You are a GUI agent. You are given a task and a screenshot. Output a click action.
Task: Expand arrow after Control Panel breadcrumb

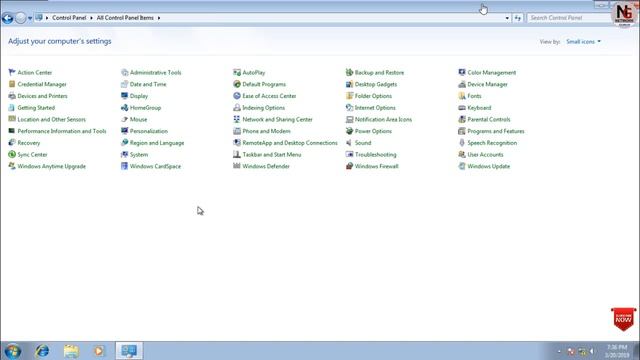91,18
